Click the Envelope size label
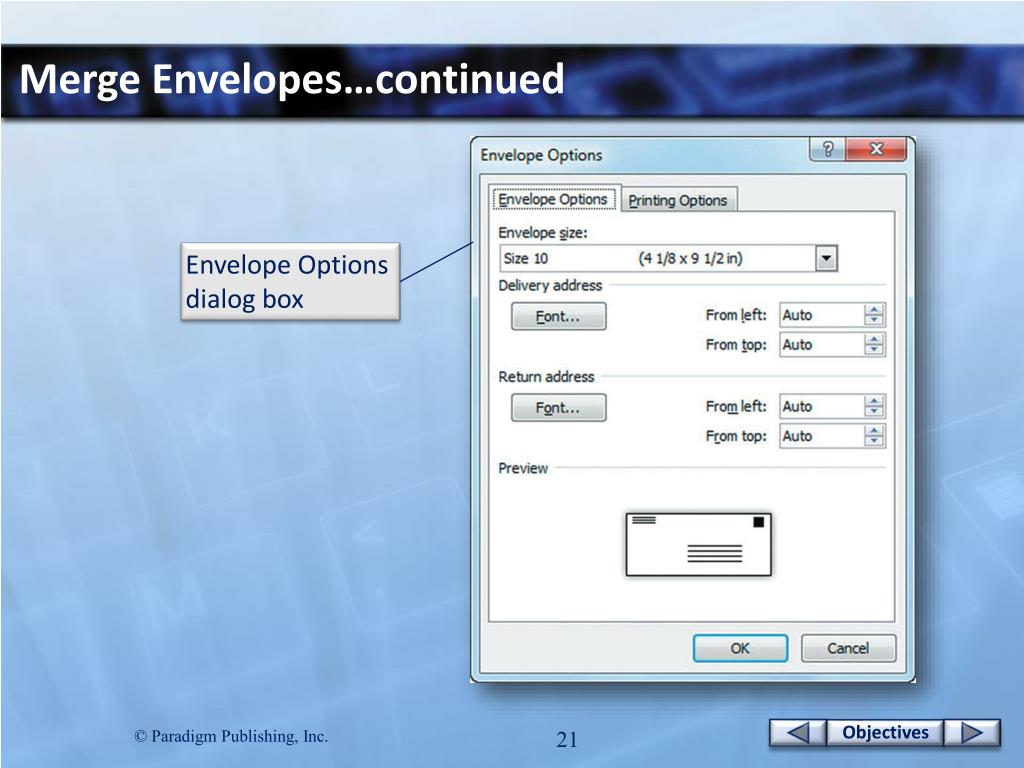This screenshot has width=1024, height=768. coord(543,233)
